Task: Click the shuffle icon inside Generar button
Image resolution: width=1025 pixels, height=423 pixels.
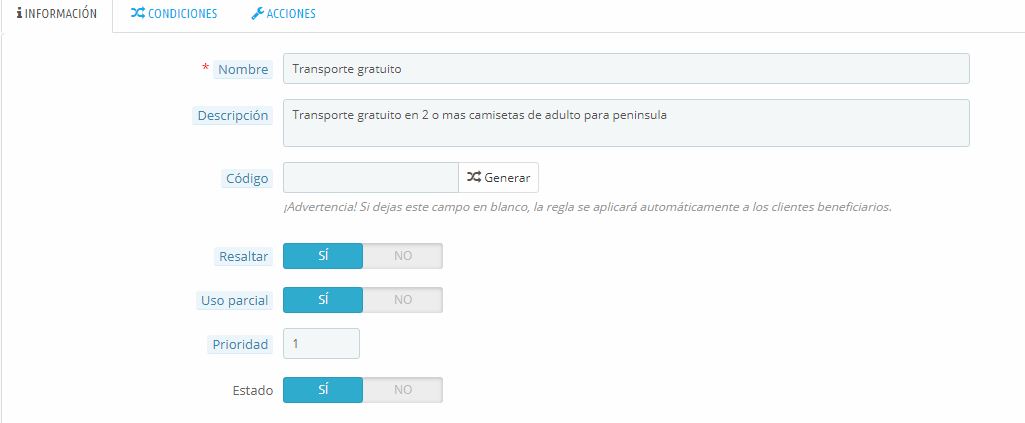Action: [474, 177]
